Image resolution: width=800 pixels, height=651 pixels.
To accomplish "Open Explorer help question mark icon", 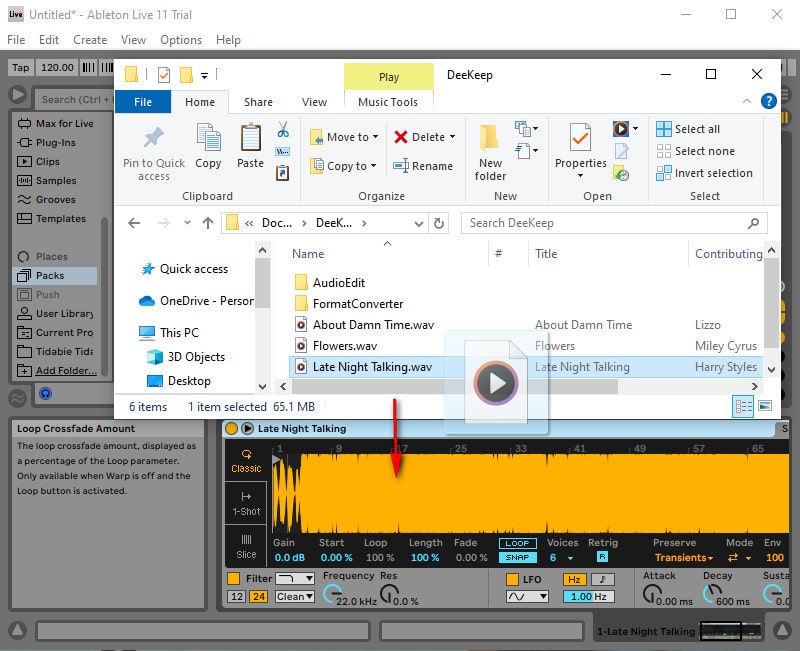I will point(768,101).
